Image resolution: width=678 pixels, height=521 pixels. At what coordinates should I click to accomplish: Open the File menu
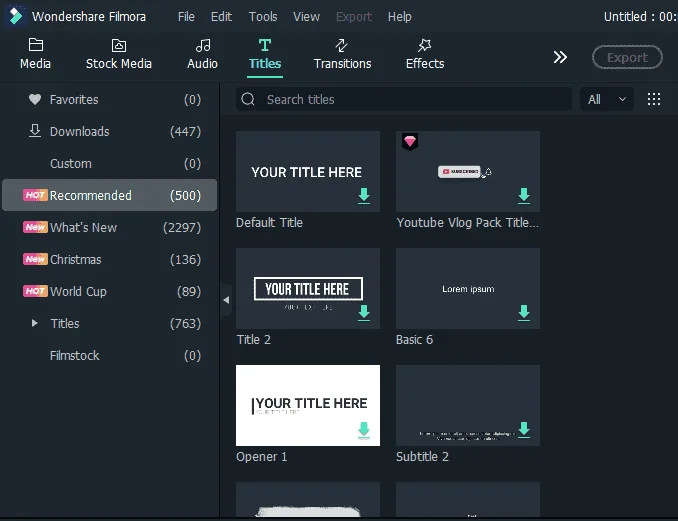coord(186,16)
